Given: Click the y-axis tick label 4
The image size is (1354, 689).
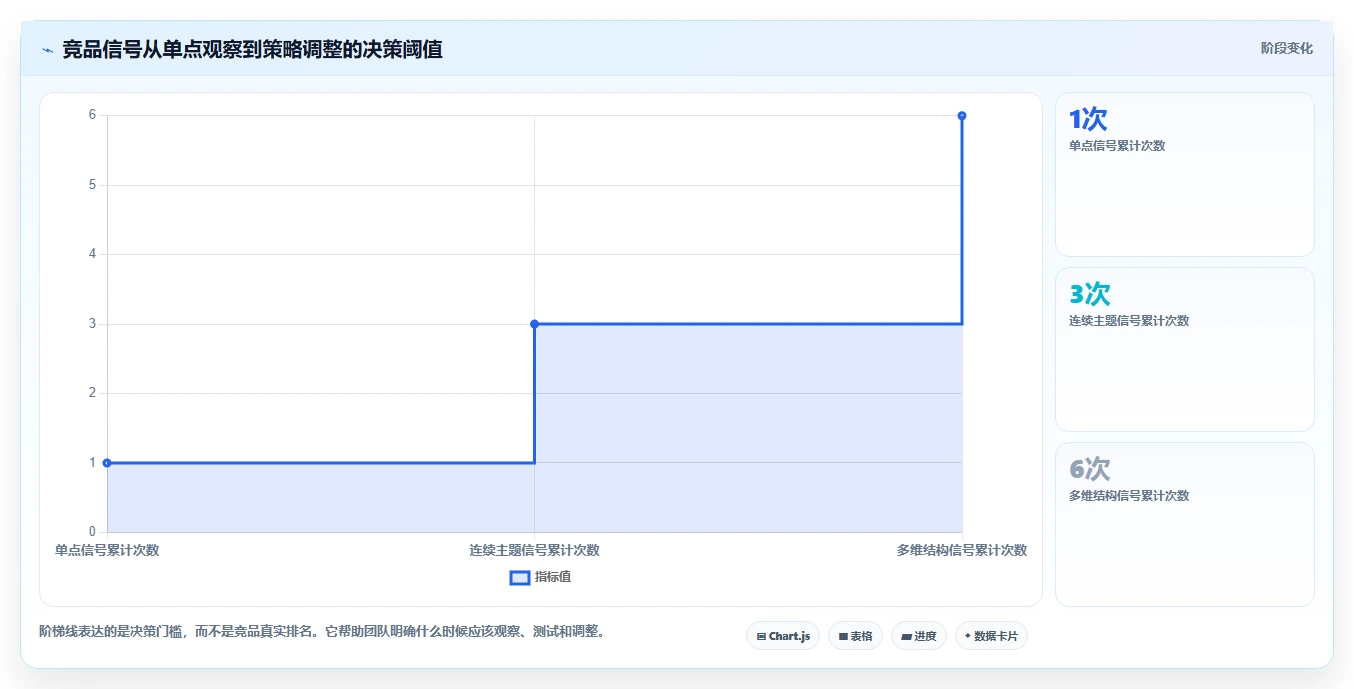Looking at the screenshot, I should coord(92,254).
